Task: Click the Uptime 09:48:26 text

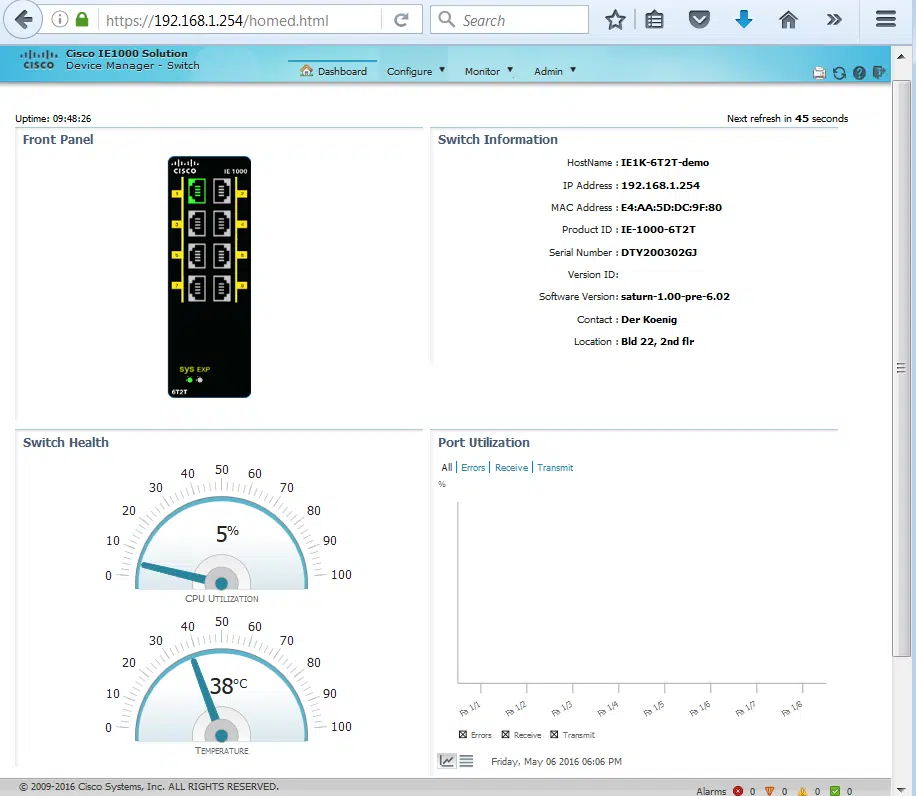Action: (53, 119)
